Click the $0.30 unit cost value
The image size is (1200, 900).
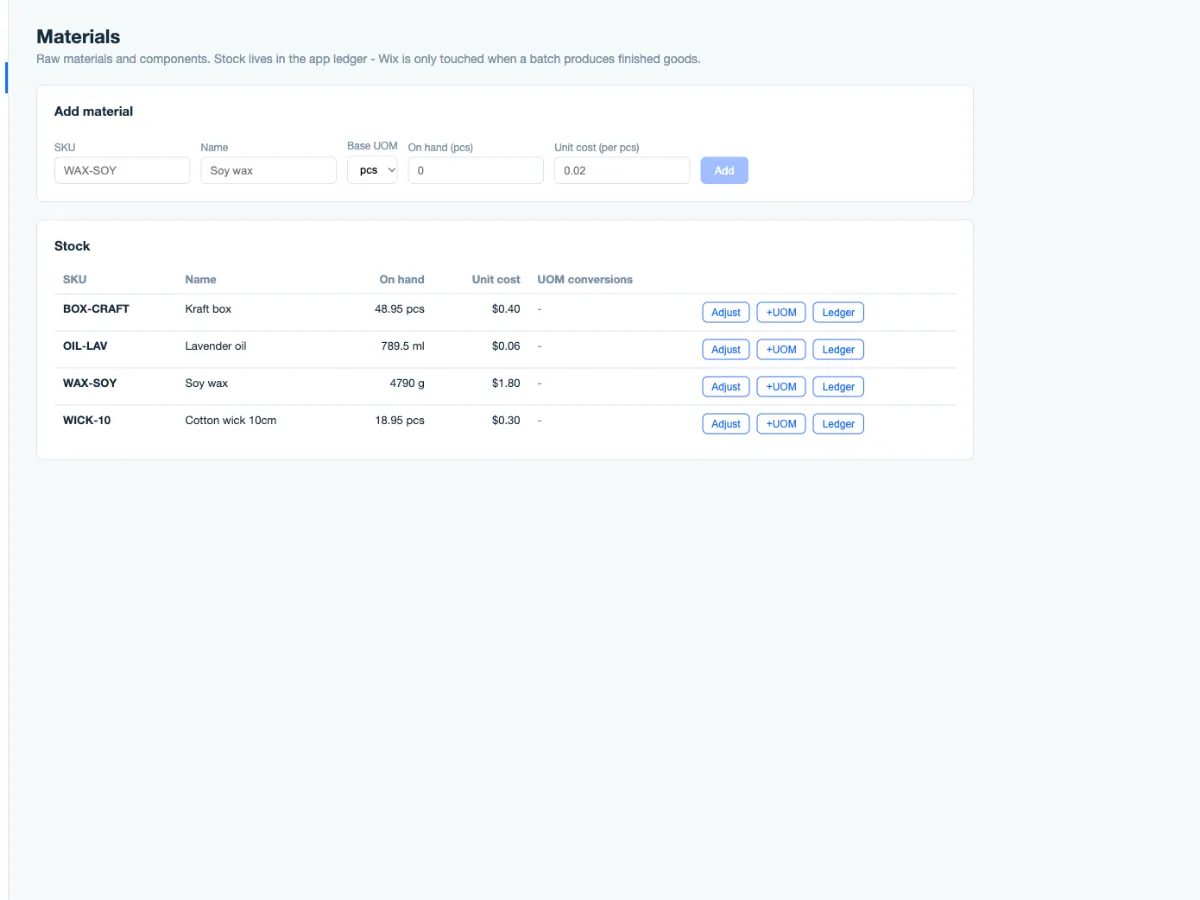pyautogui.click(x=506, y=420)
